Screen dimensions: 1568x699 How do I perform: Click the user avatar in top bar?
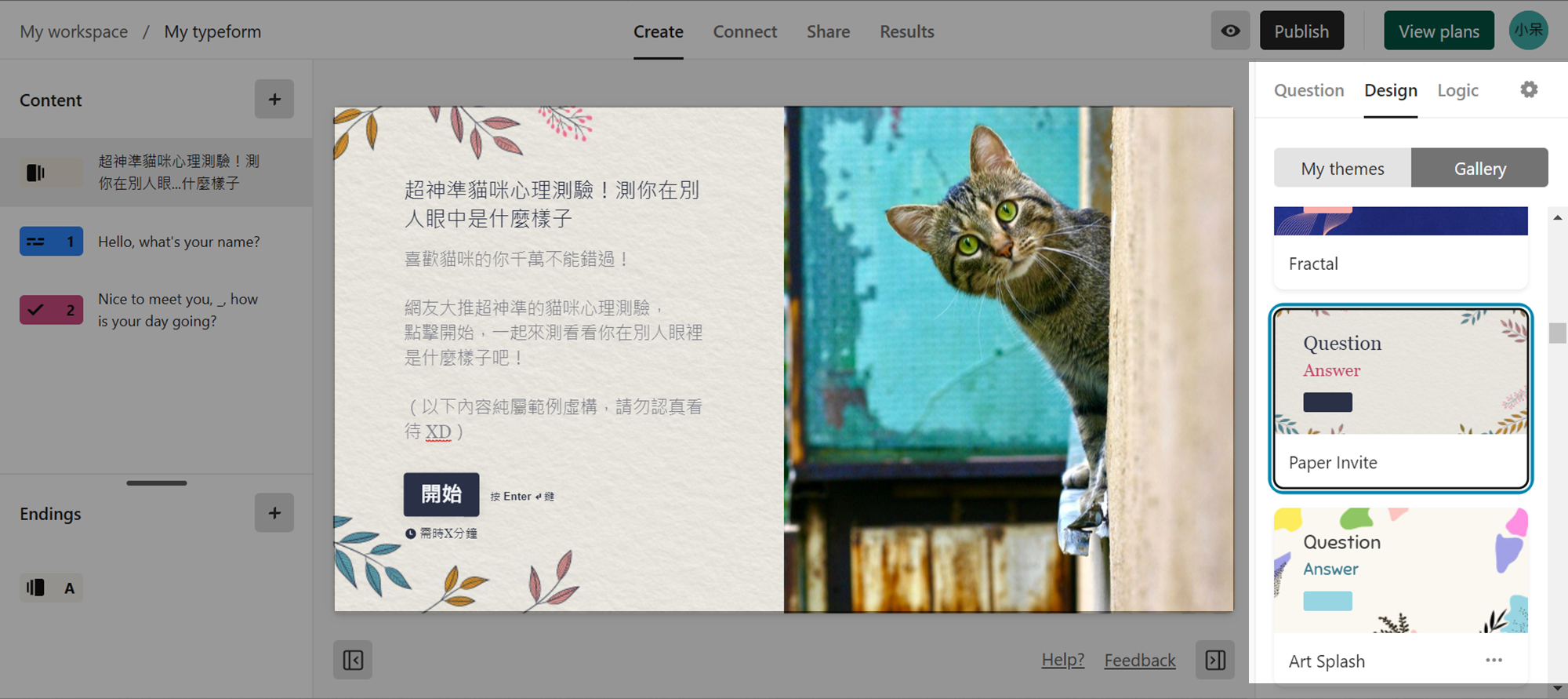point(1528,31)
